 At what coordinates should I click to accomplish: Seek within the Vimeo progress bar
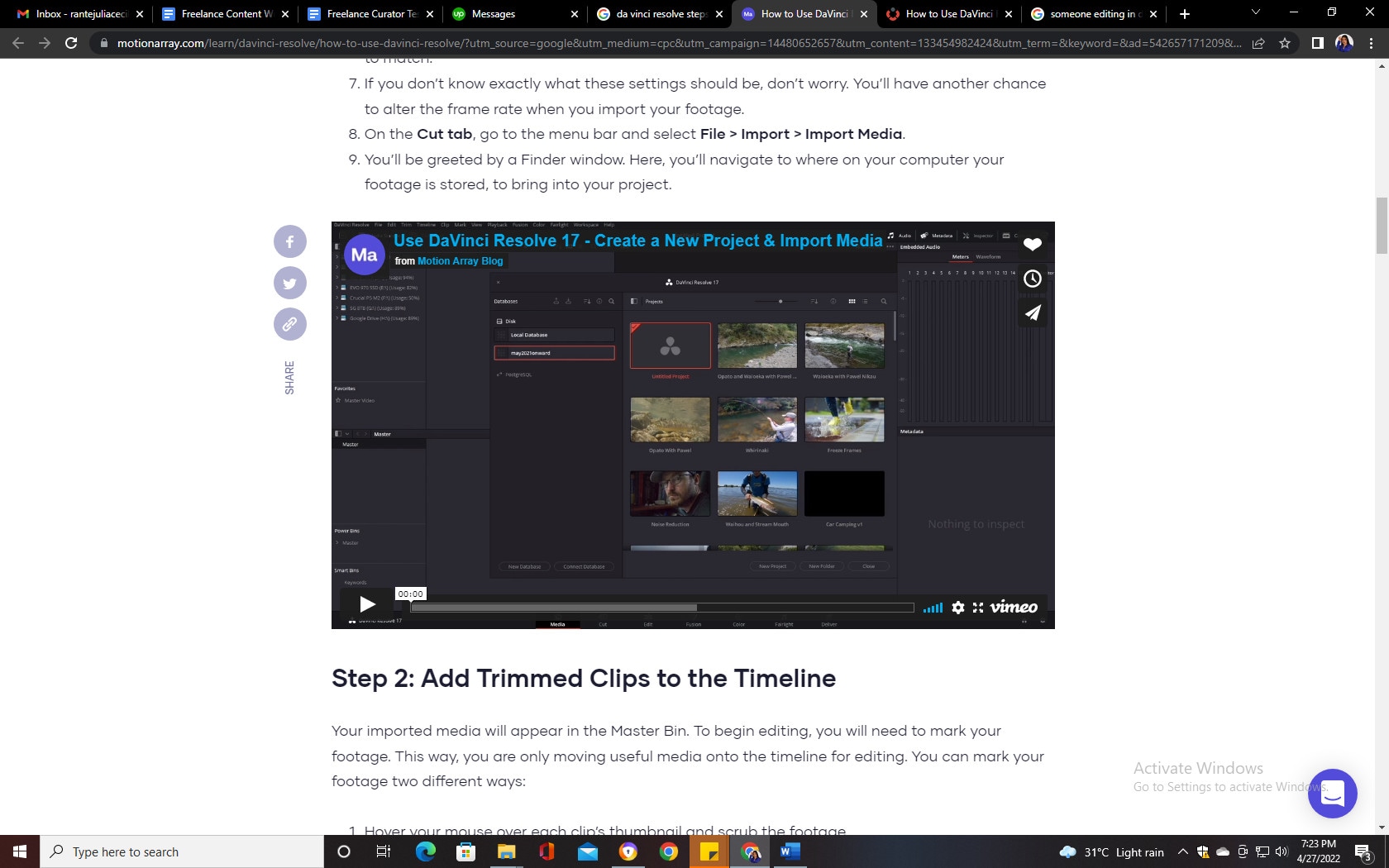[x=662, y=608]
